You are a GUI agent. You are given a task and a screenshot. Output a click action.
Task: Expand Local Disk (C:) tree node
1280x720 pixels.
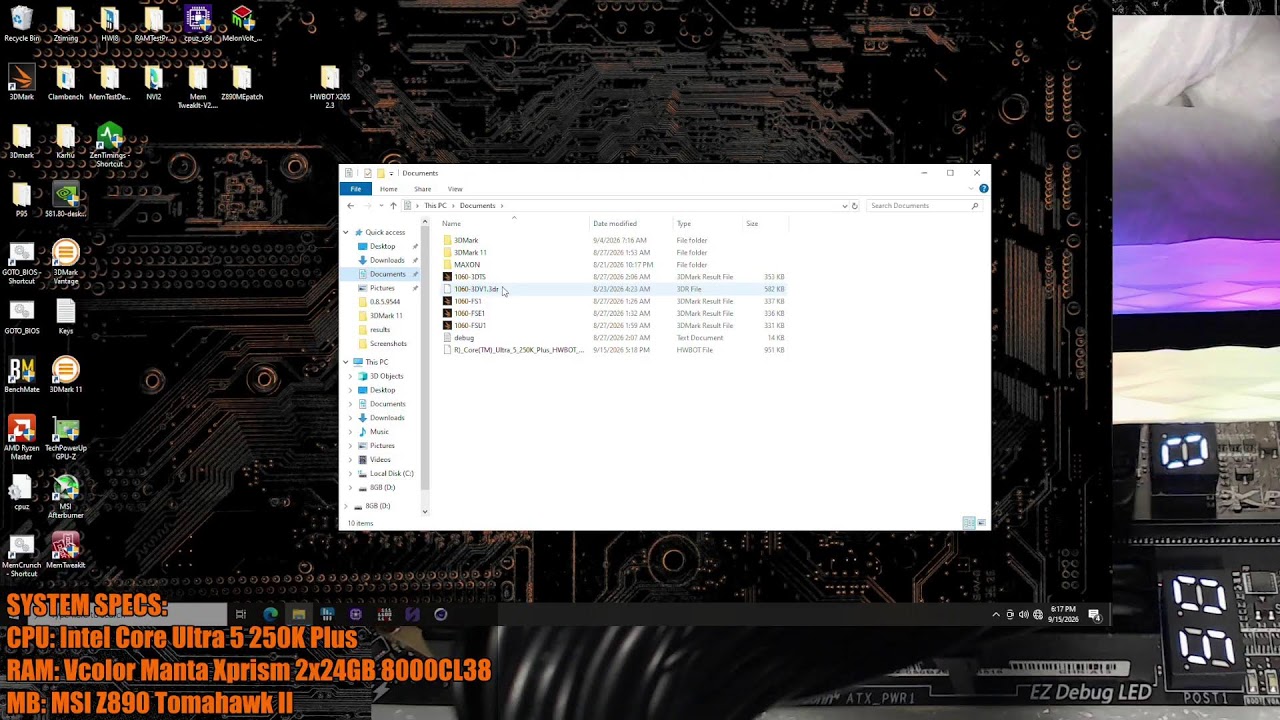pyautogui.click(x=350, y=473)
